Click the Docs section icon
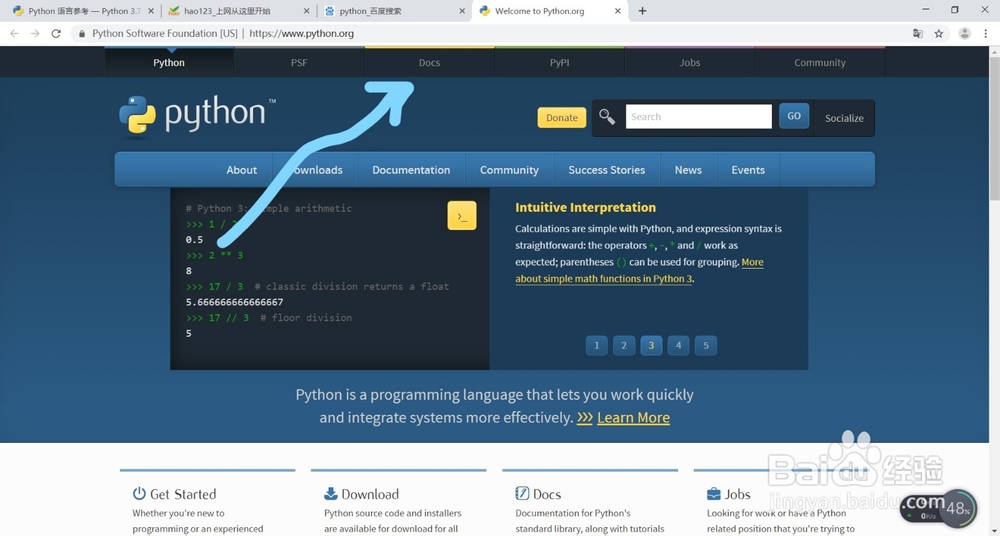The height and width of the screenshot is (536, 1000). [522, 493]
